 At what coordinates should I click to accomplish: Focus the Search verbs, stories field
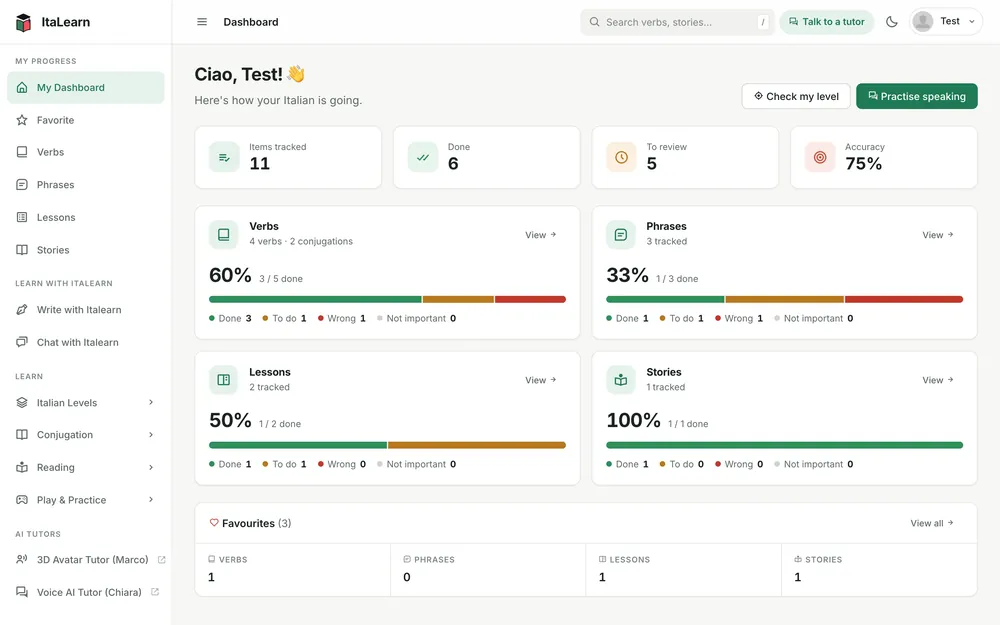[x=677, y=22]
